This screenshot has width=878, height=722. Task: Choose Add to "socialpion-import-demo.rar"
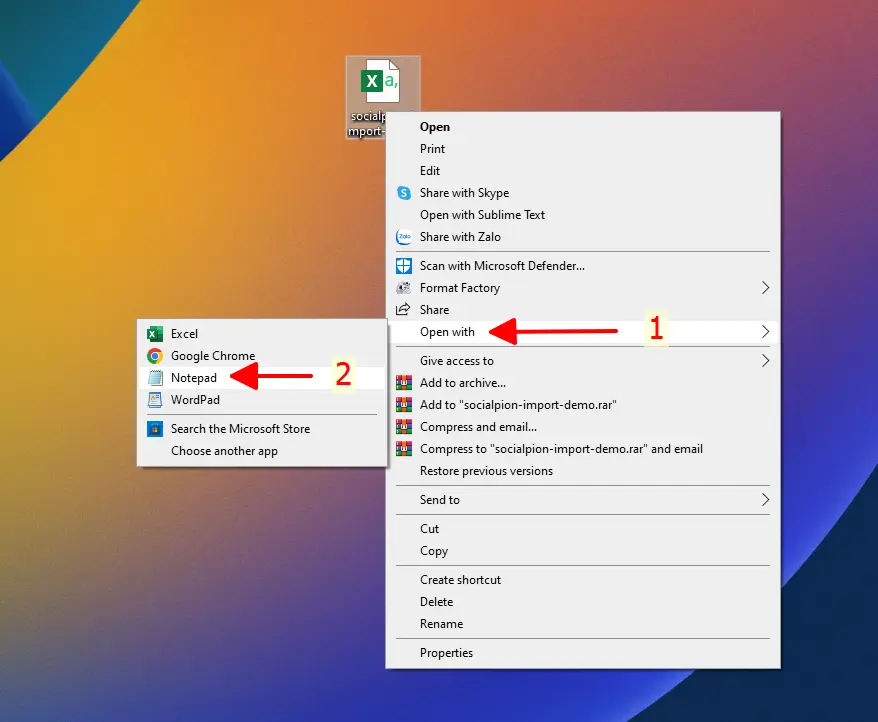tap(582, 405)
